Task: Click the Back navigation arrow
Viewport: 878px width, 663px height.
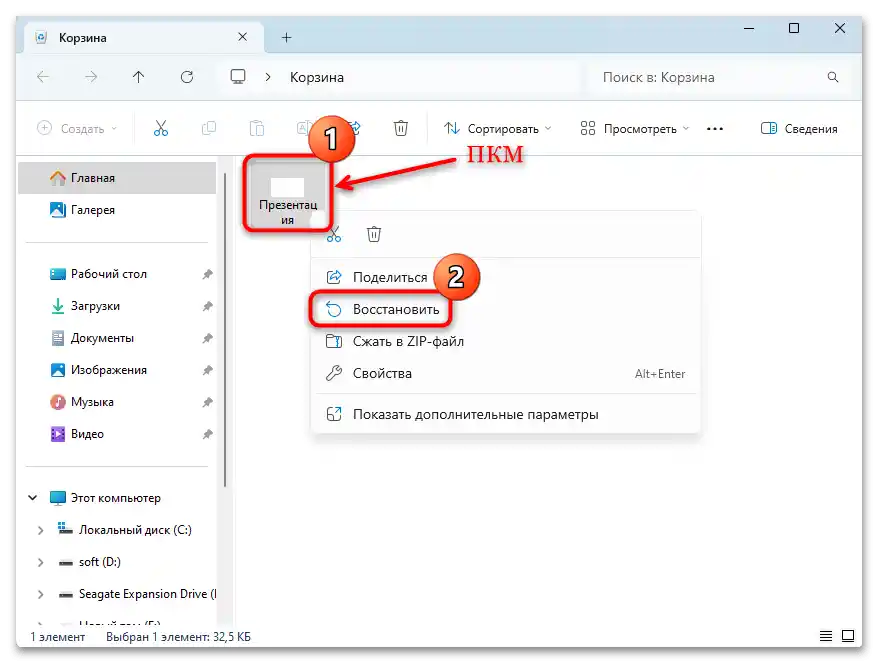Action: [x=44, y=77]
